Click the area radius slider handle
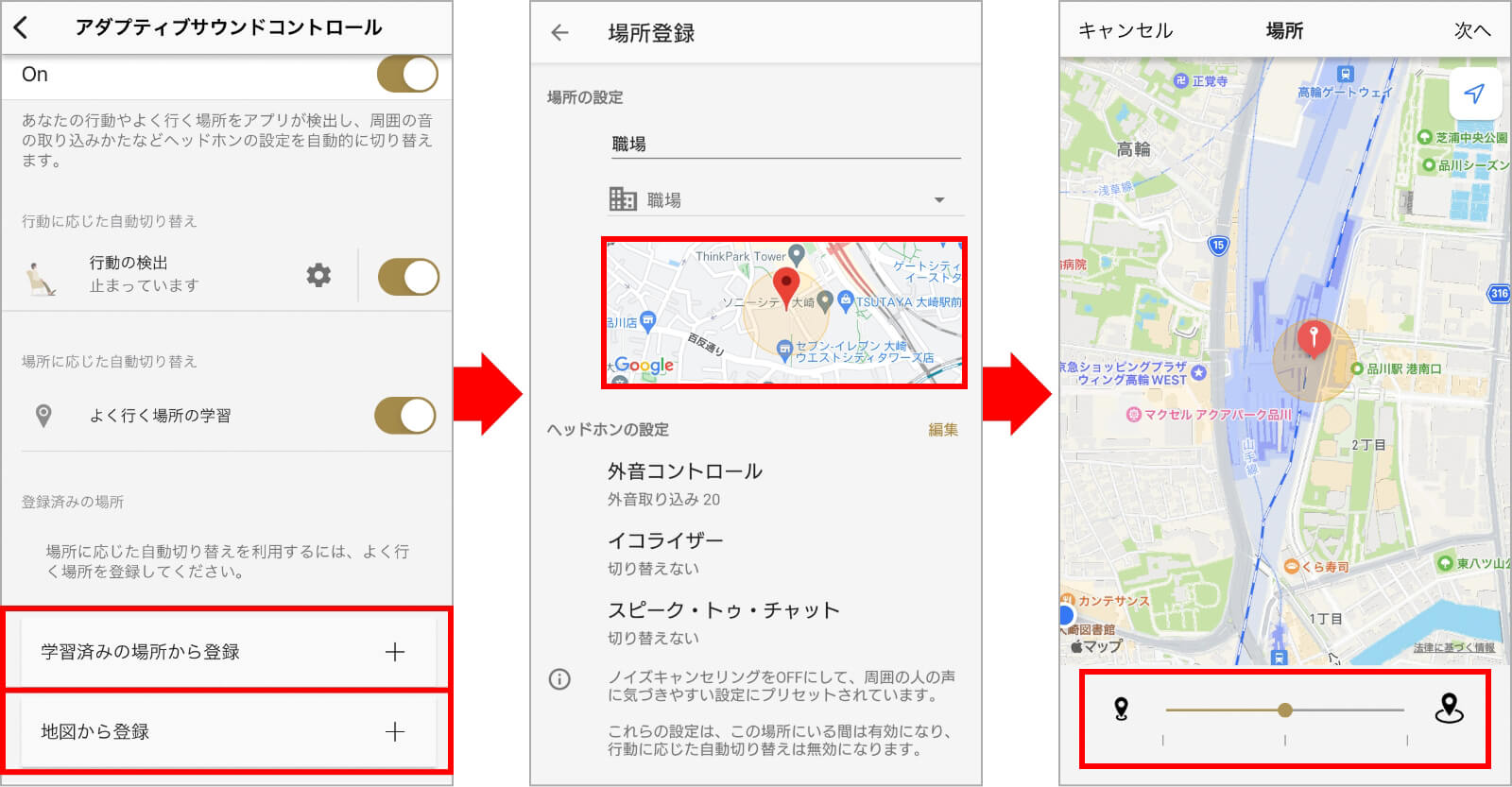 (1284, 710)
